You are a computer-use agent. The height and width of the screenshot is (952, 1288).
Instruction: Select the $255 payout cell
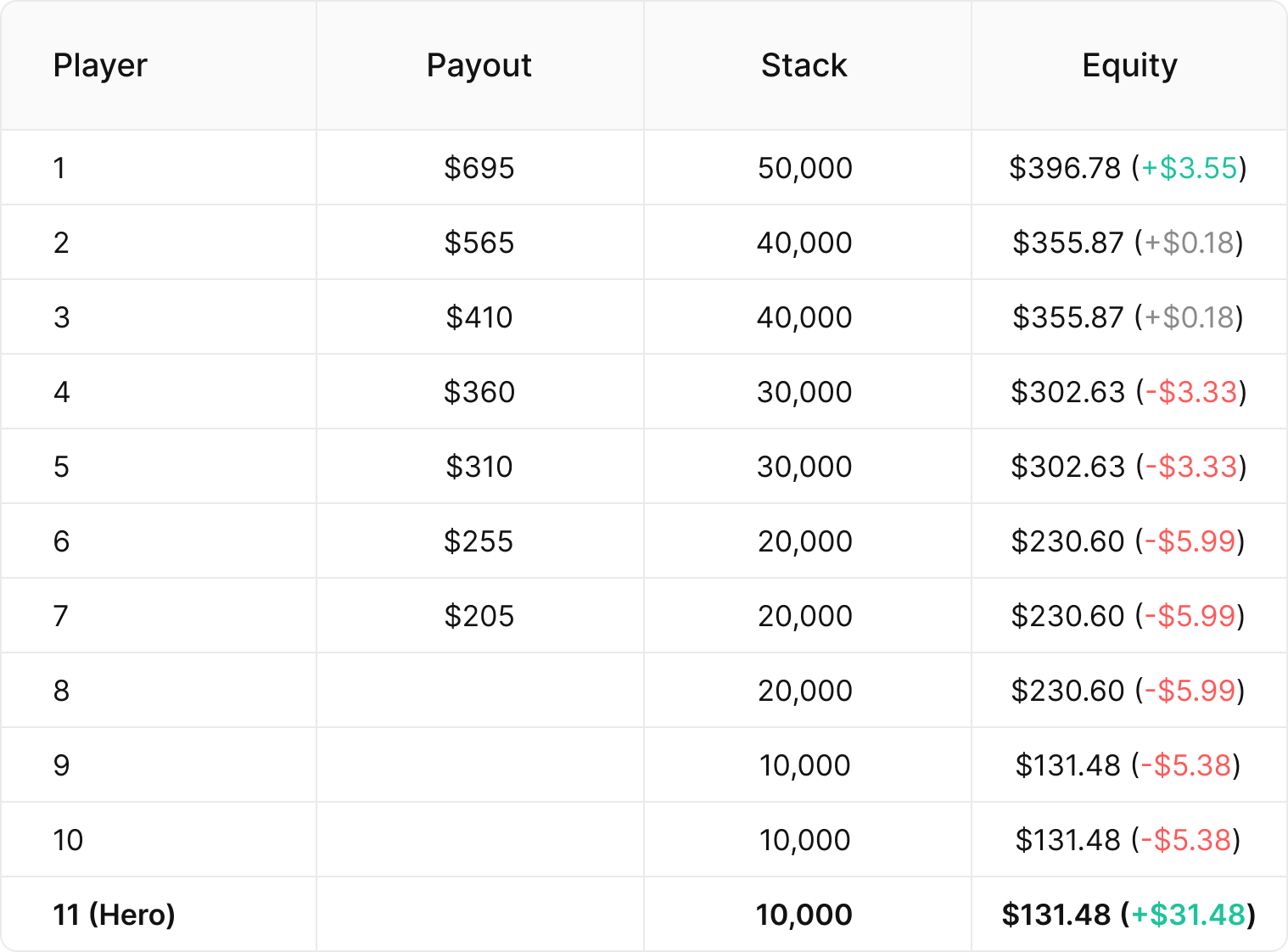pyautogui.click(x=479, y=541)
